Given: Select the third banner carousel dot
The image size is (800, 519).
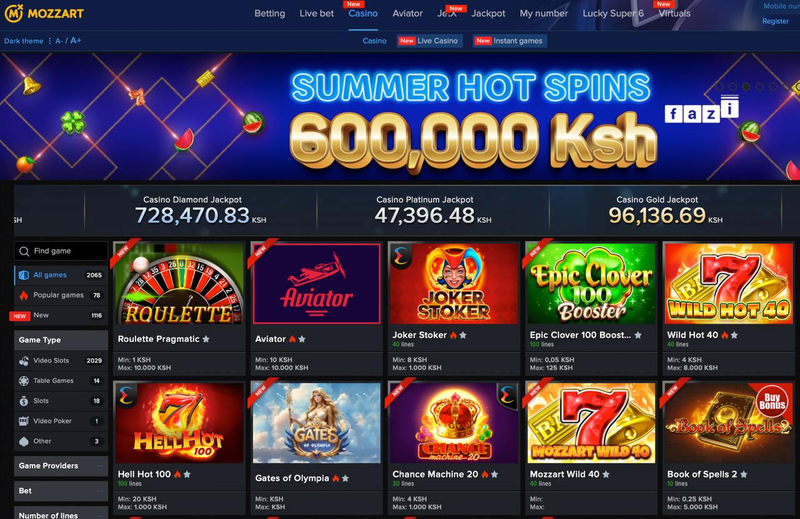Looking at the screenshot, I should click(746, 87).
